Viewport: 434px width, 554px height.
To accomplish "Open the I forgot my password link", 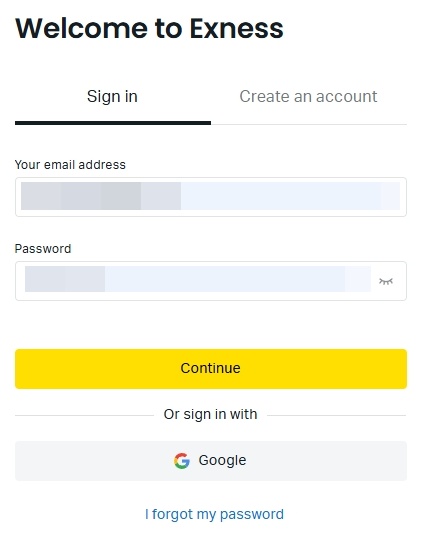I will point(214,514).
